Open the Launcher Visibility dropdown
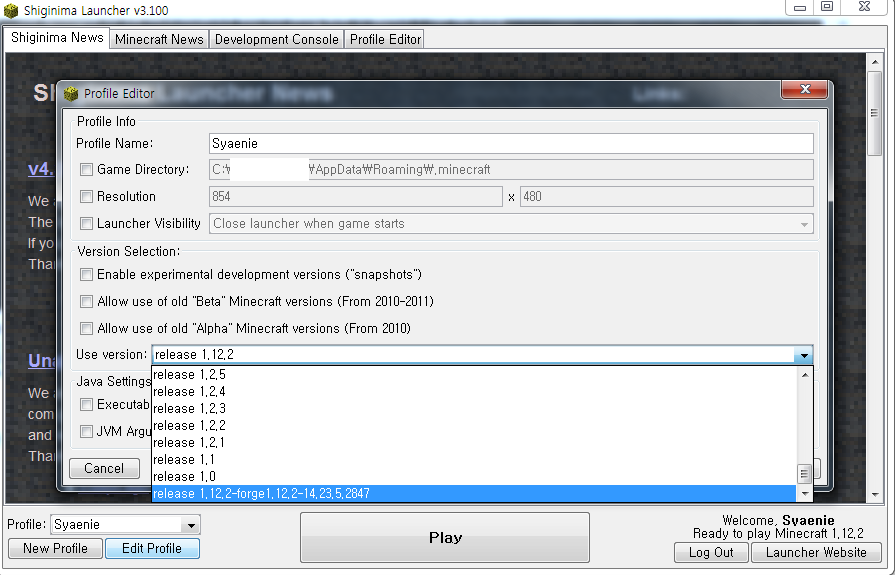 point(511,224)
